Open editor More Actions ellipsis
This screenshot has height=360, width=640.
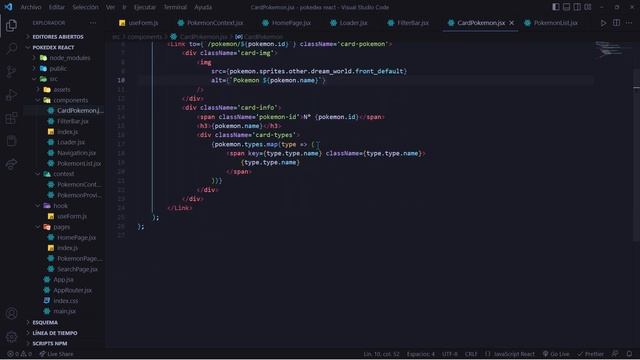pyautogui.click(x=629, y=23)
